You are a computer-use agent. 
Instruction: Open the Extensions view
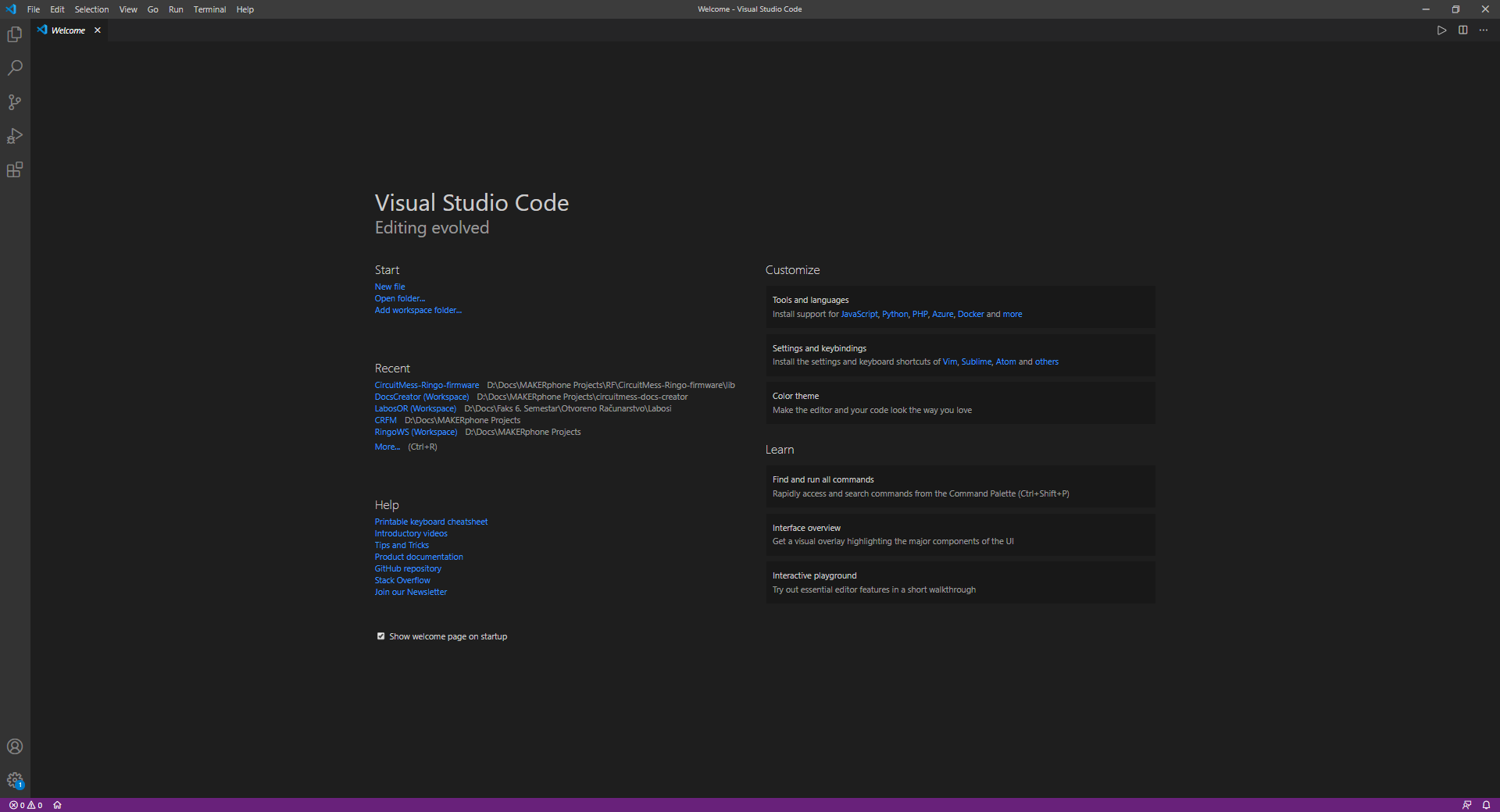point(15,169)
